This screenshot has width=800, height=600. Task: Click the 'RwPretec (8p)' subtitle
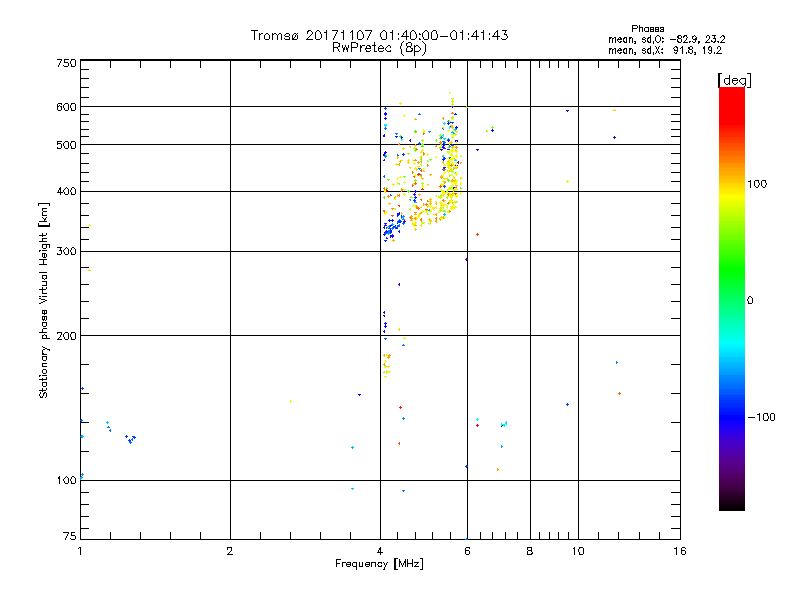pyautogui.click(x=379, y=48)
